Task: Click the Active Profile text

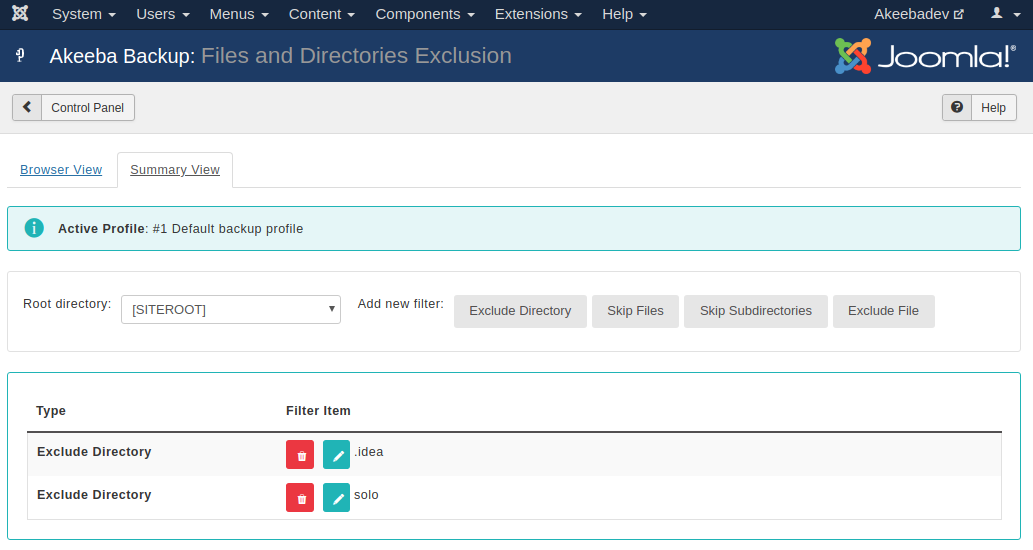Action: (x=181, y=229)
